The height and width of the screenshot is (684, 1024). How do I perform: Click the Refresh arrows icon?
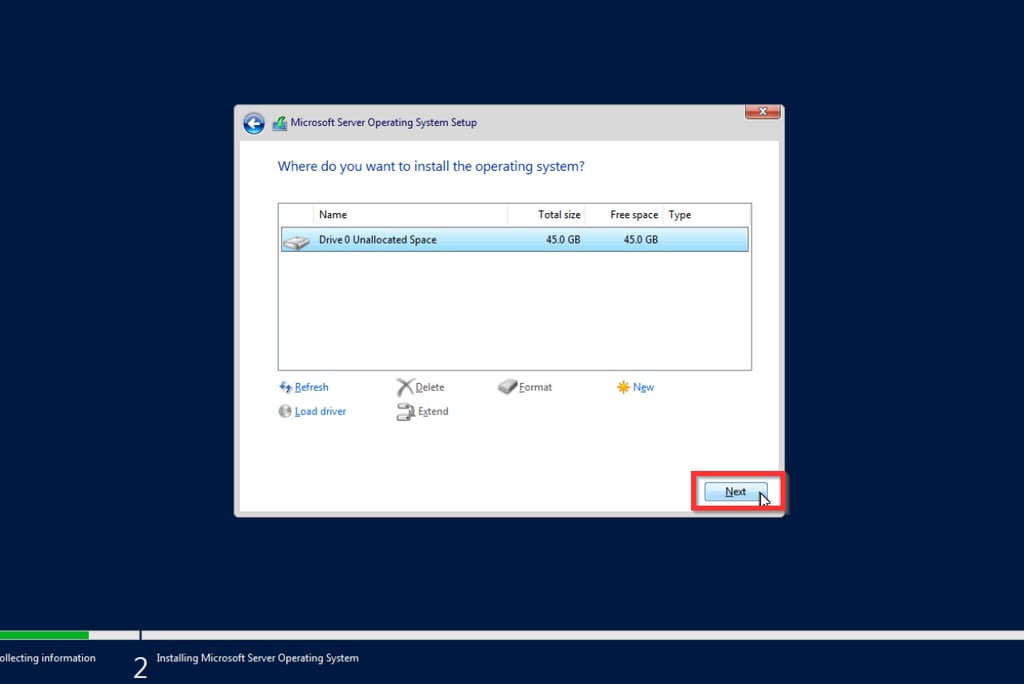pos(285,387)
